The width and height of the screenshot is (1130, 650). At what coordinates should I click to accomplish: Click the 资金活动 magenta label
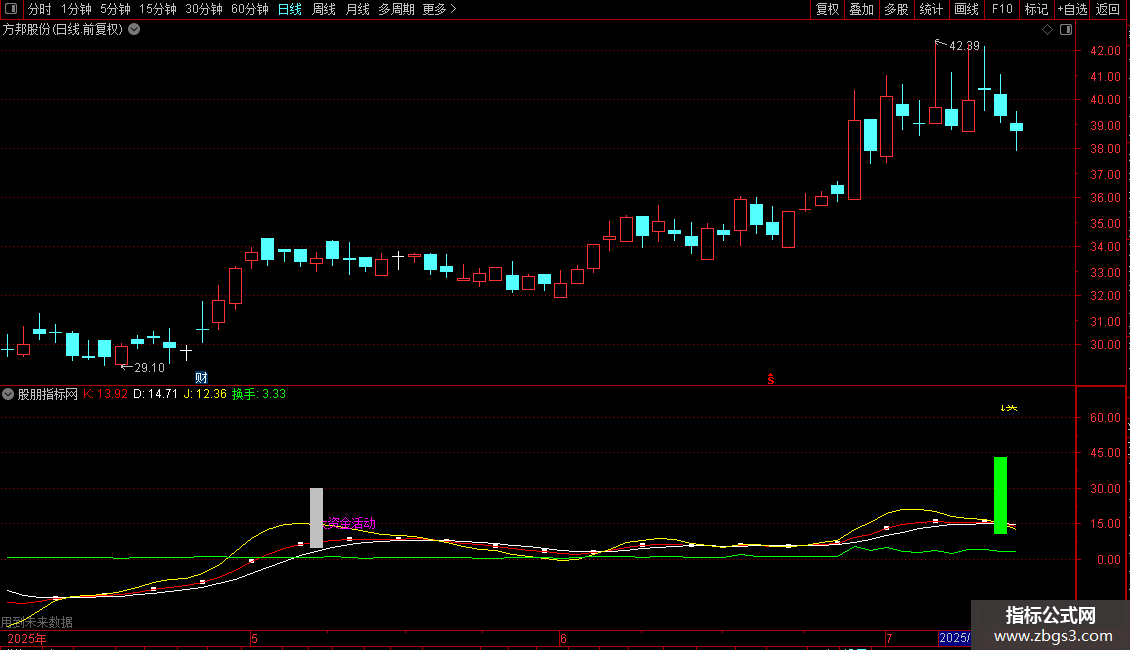click(351, 523)
